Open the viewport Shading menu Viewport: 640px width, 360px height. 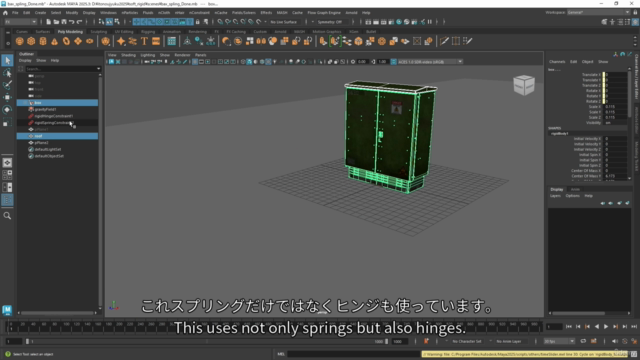coord(128,55)
